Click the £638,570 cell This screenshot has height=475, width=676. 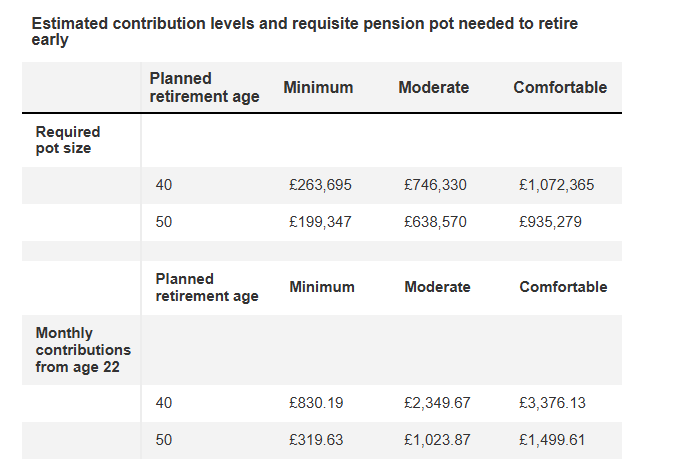point(435,222)
